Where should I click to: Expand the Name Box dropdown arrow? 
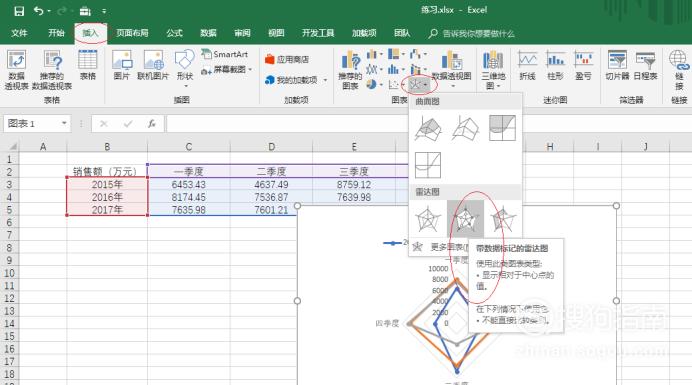[64, 124]
